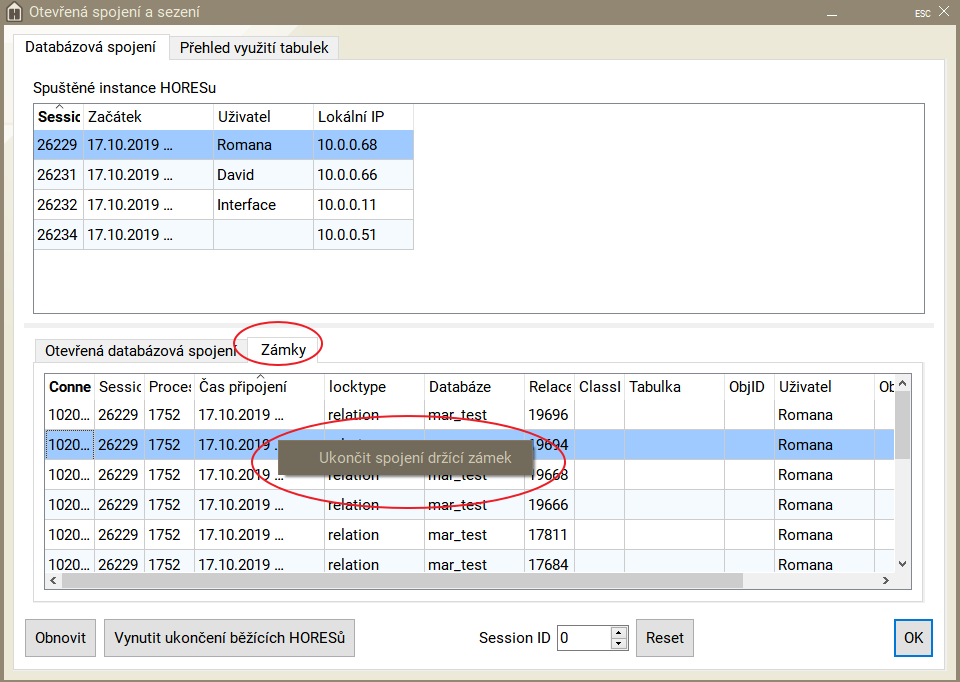Confirm the dialog with OK

913,638
